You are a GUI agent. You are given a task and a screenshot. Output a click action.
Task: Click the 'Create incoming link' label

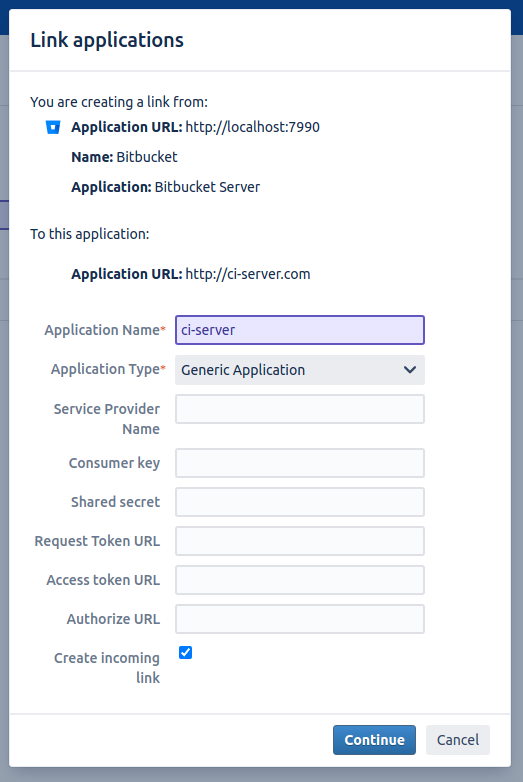coord(107,668)
